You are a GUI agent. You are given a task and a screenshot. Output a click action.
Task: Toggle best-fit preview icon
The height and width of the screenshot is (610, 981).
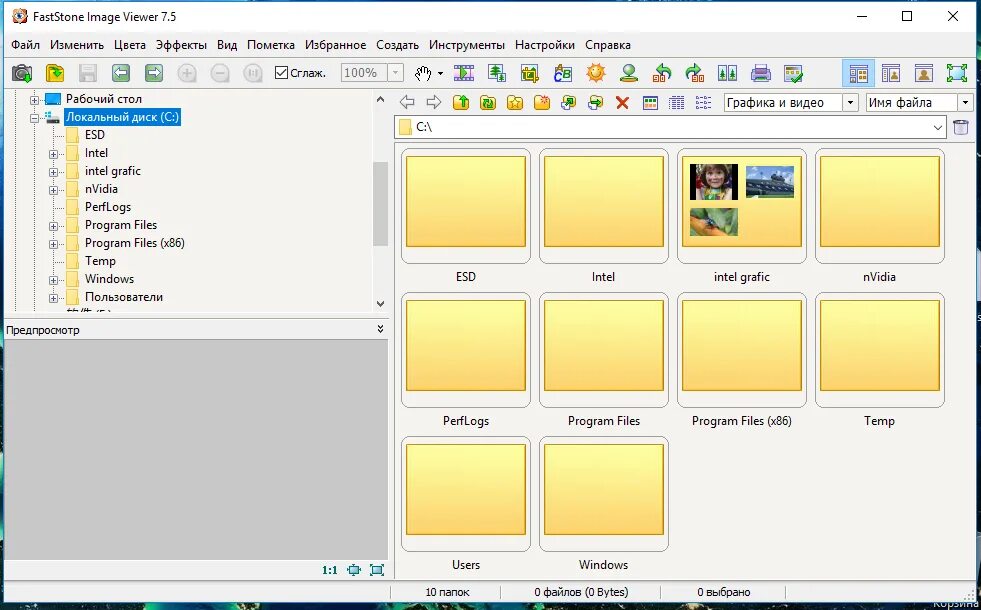tap(354, 570)
